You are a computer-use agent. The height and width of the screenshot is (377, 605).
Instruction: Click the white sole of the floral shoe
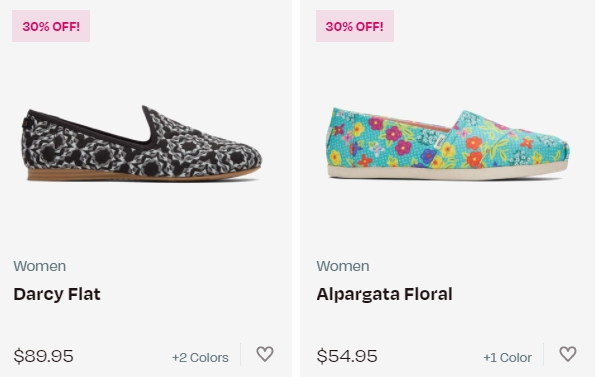tap(448, 172)
